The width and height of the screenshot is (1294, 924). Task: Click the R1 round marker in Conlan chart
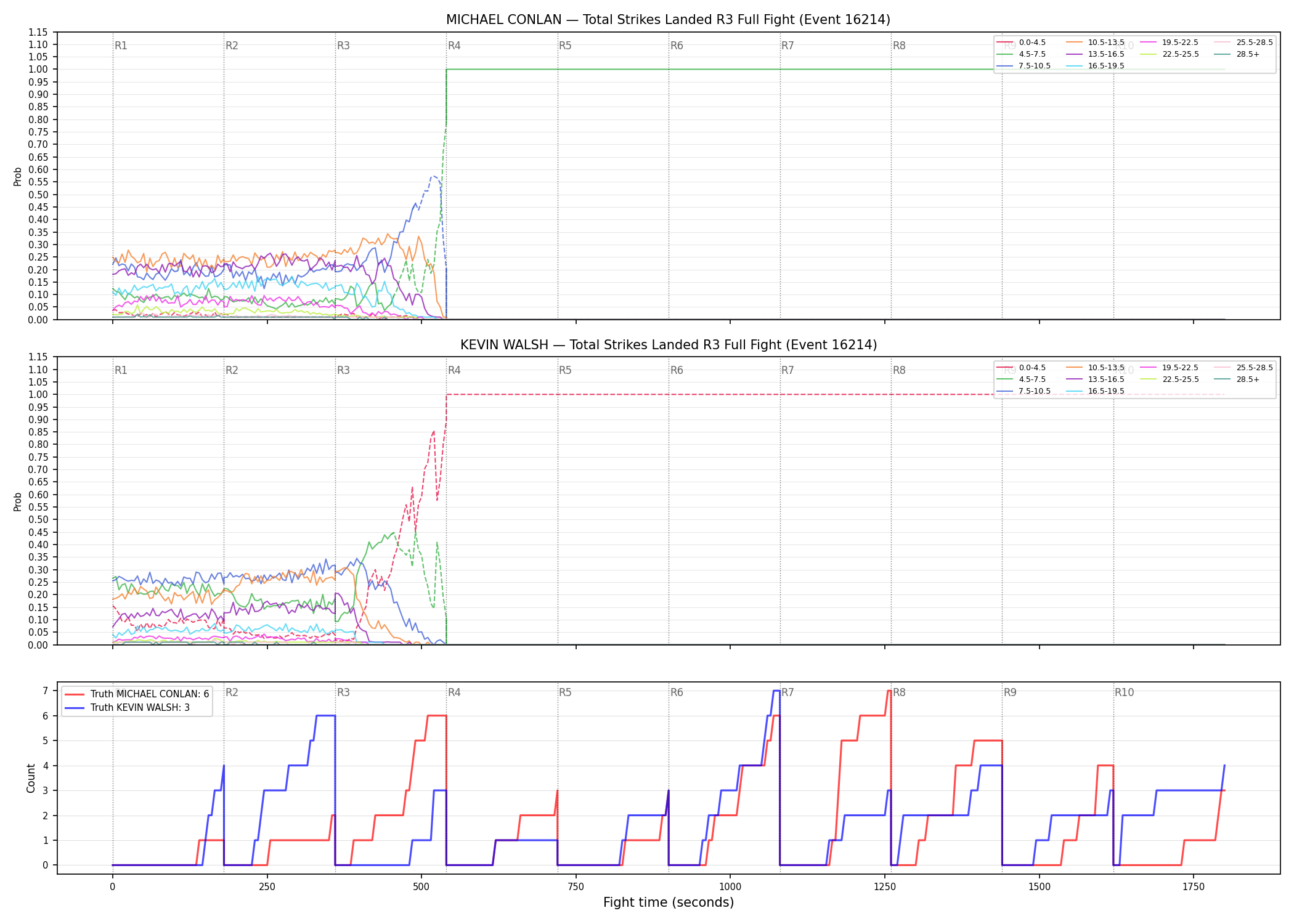point(121,46)
